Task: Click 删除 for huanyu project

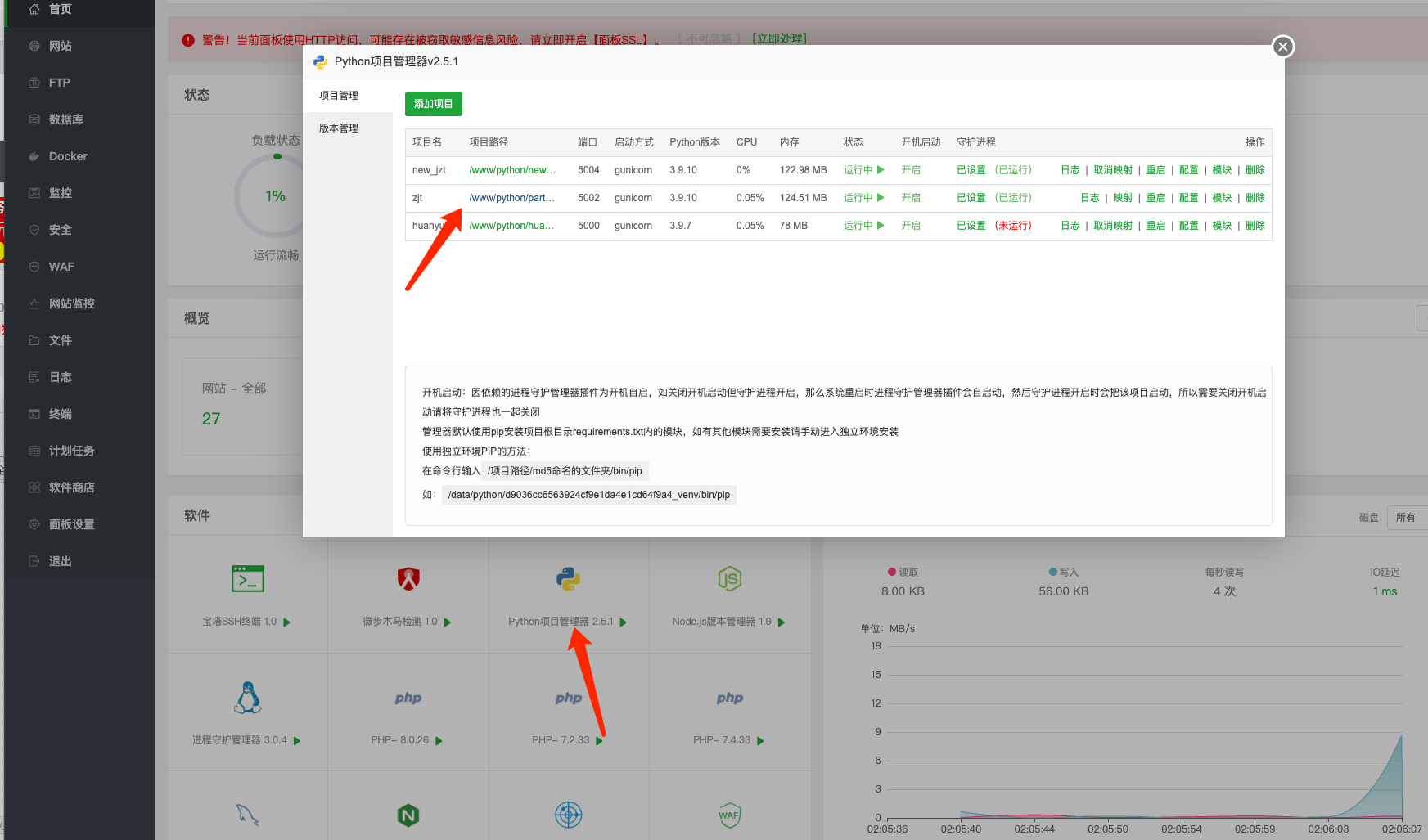Action: pyautogui.click(x=1255, y=226)
